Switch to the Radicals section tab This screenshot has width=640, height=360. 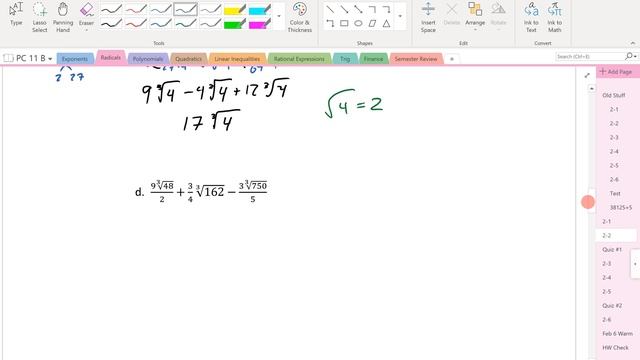[x=111, y=58]
